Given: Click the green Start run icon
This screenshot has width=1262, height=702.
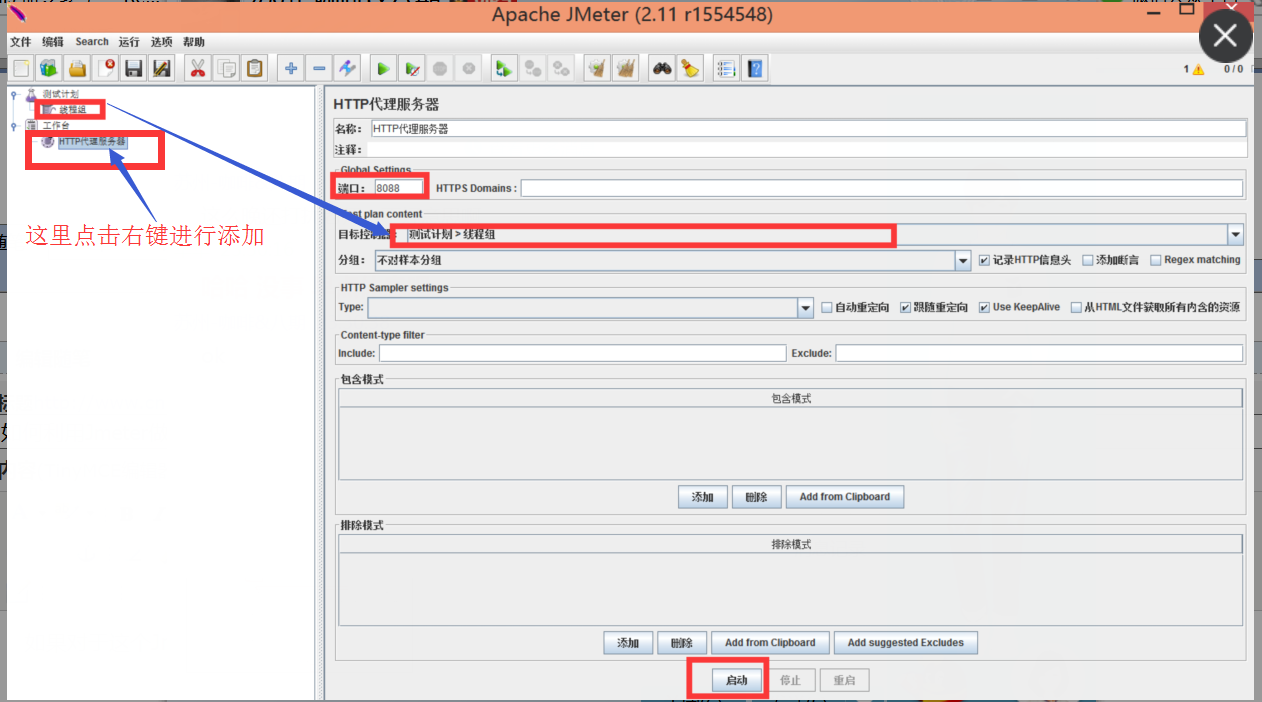Looking at the screenshot, I should pos(383,68).
